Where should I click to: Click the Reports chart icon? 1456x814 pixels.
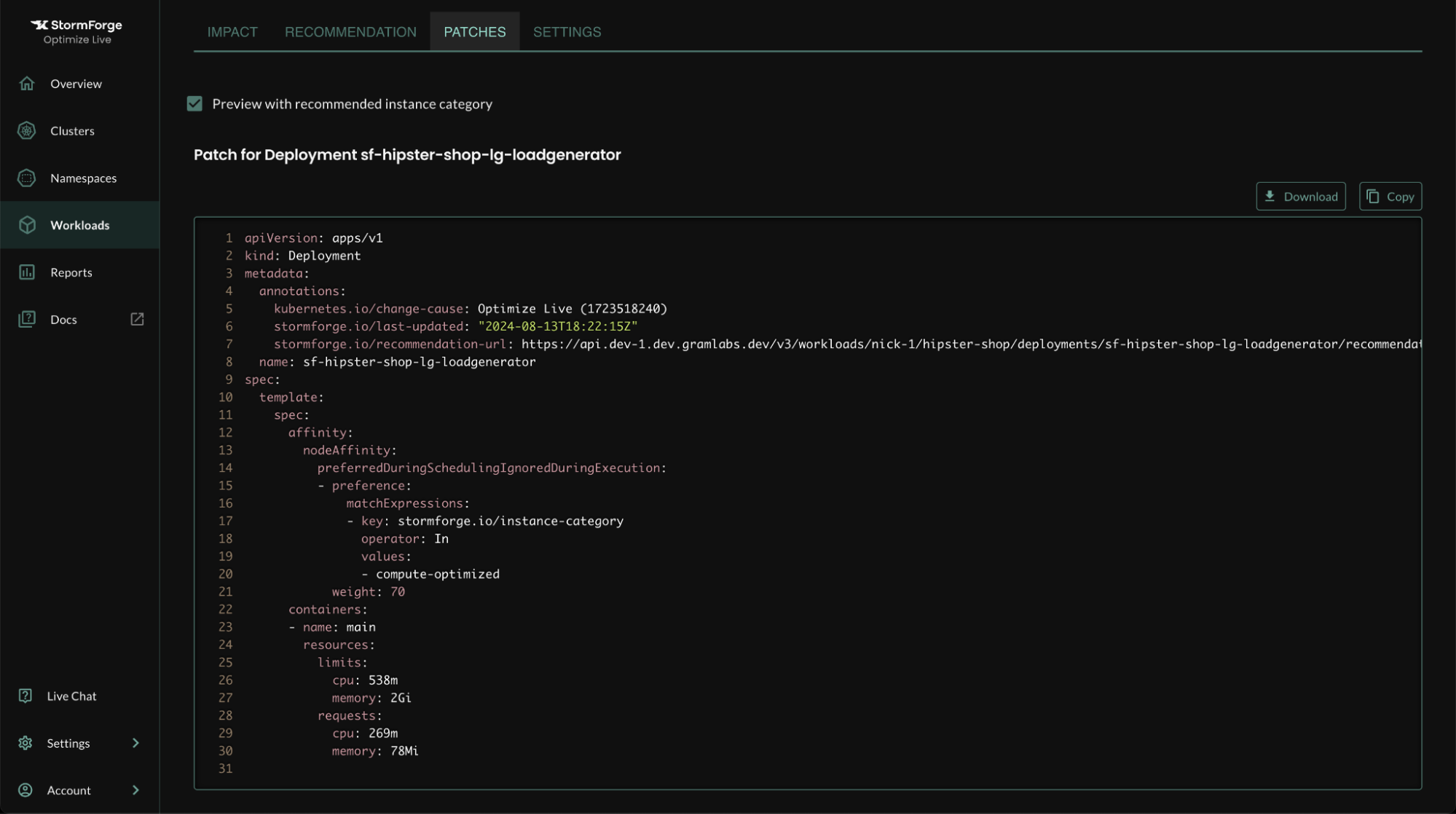pos(27,272)
